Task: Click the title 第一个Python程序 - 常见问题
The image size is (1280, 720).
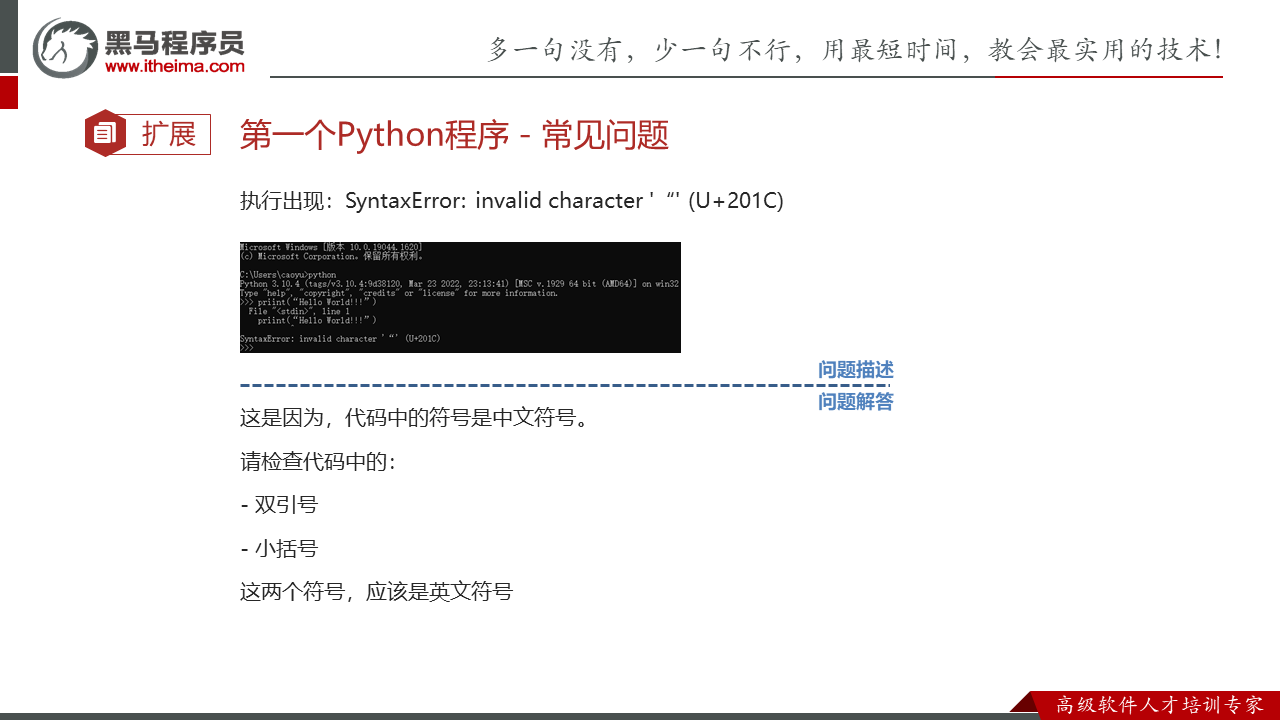Action: click(454, 135)
